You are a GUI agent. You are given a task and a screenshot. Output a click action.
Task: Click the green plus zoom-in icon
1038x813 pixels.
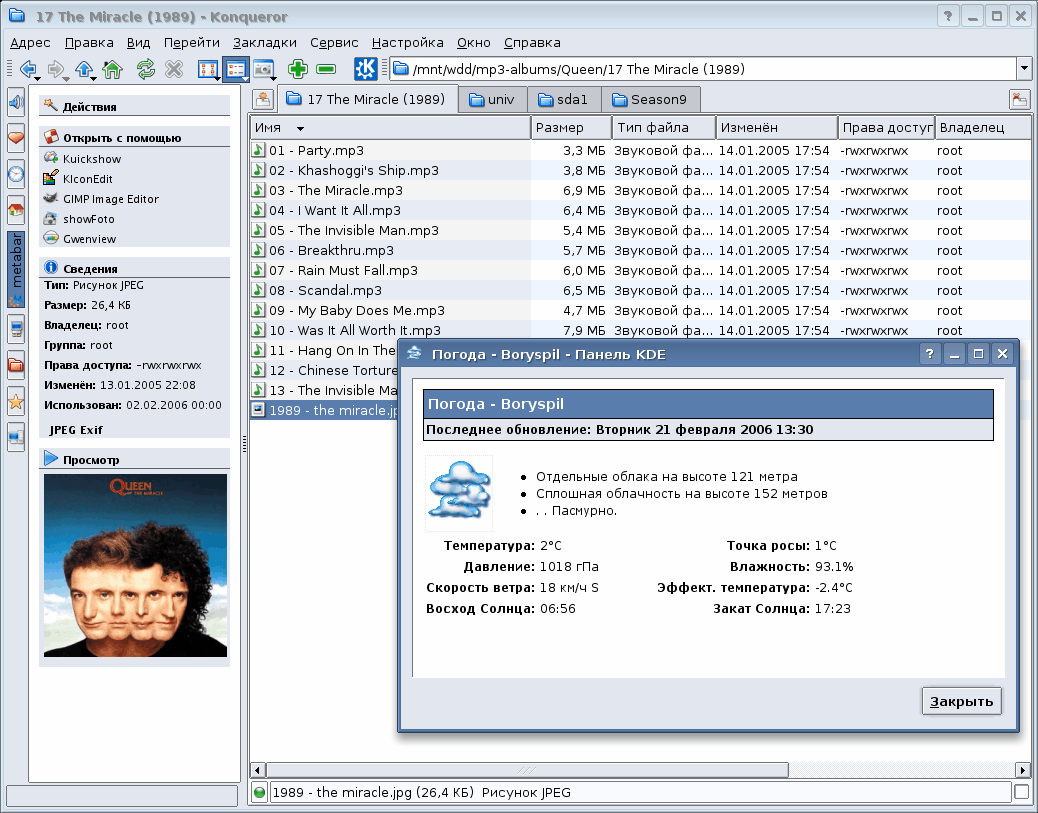point(297,70)
